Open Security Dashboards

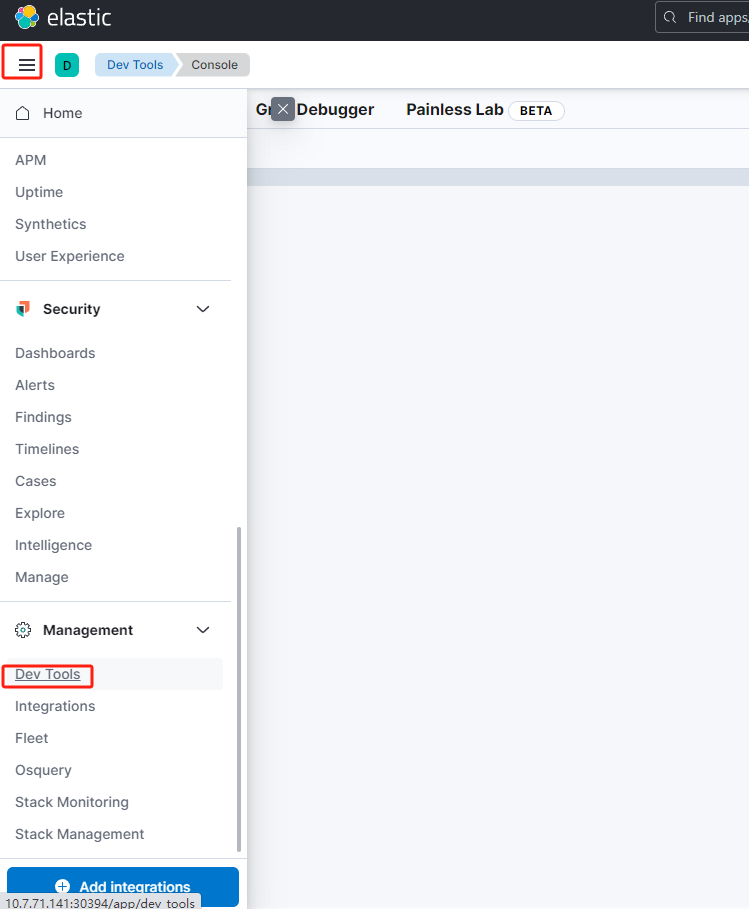coord(55,353)
